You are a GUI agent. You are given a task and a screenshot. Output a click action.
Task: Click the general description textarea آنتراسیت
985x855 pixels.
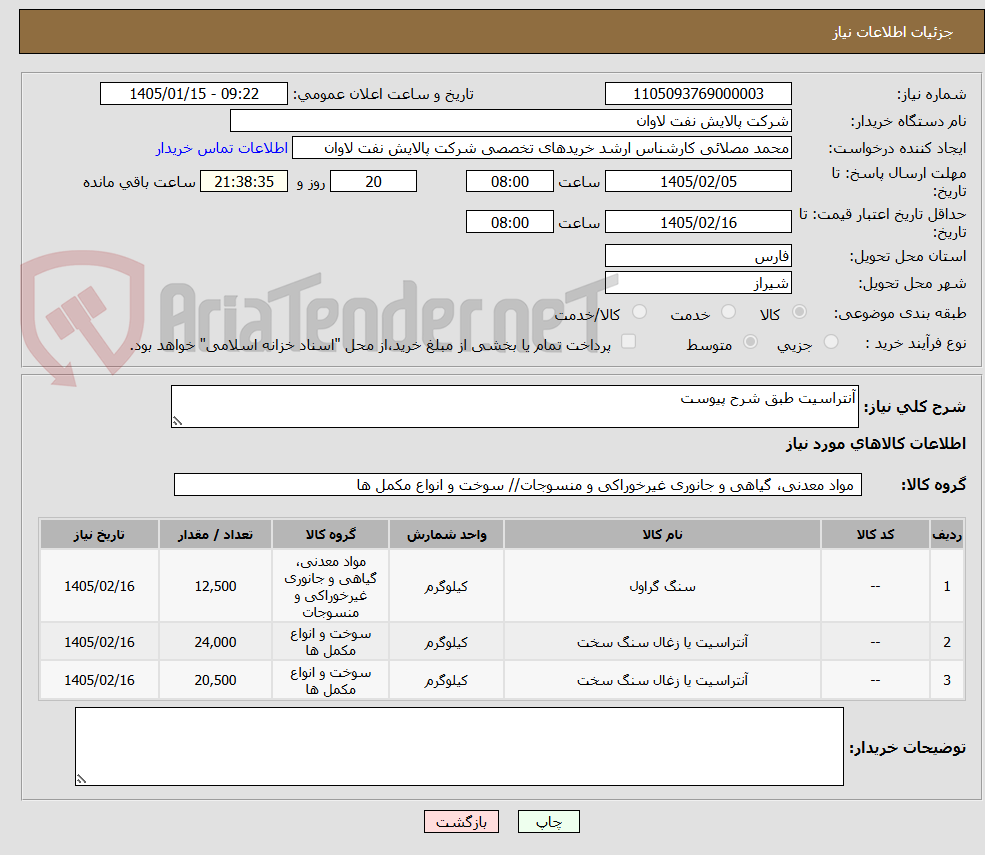tap(514, 406)
